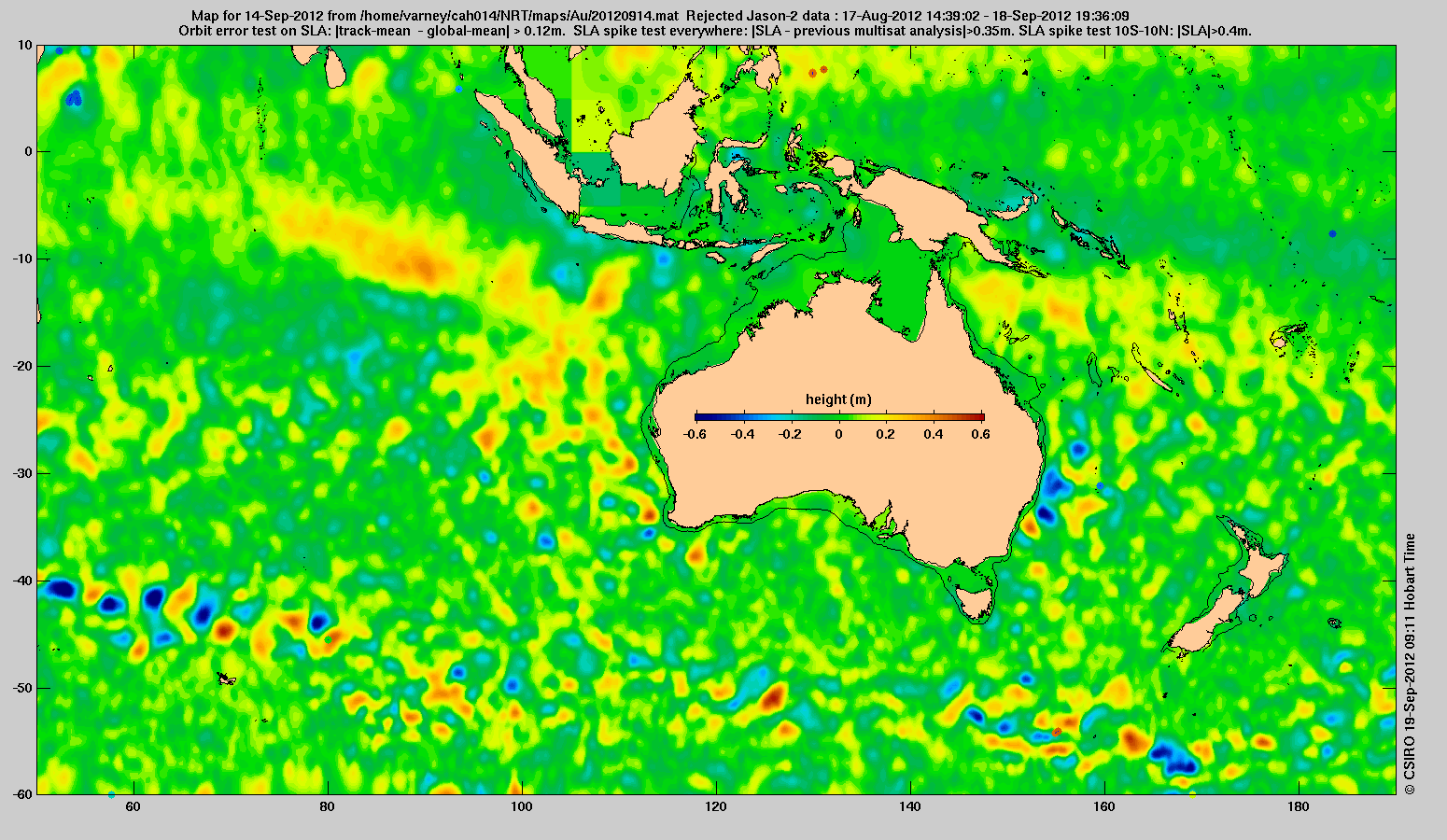Click latitude axis label -20
The height and width of the screenshot is (840, 1447).
click(x=23, y=366)
